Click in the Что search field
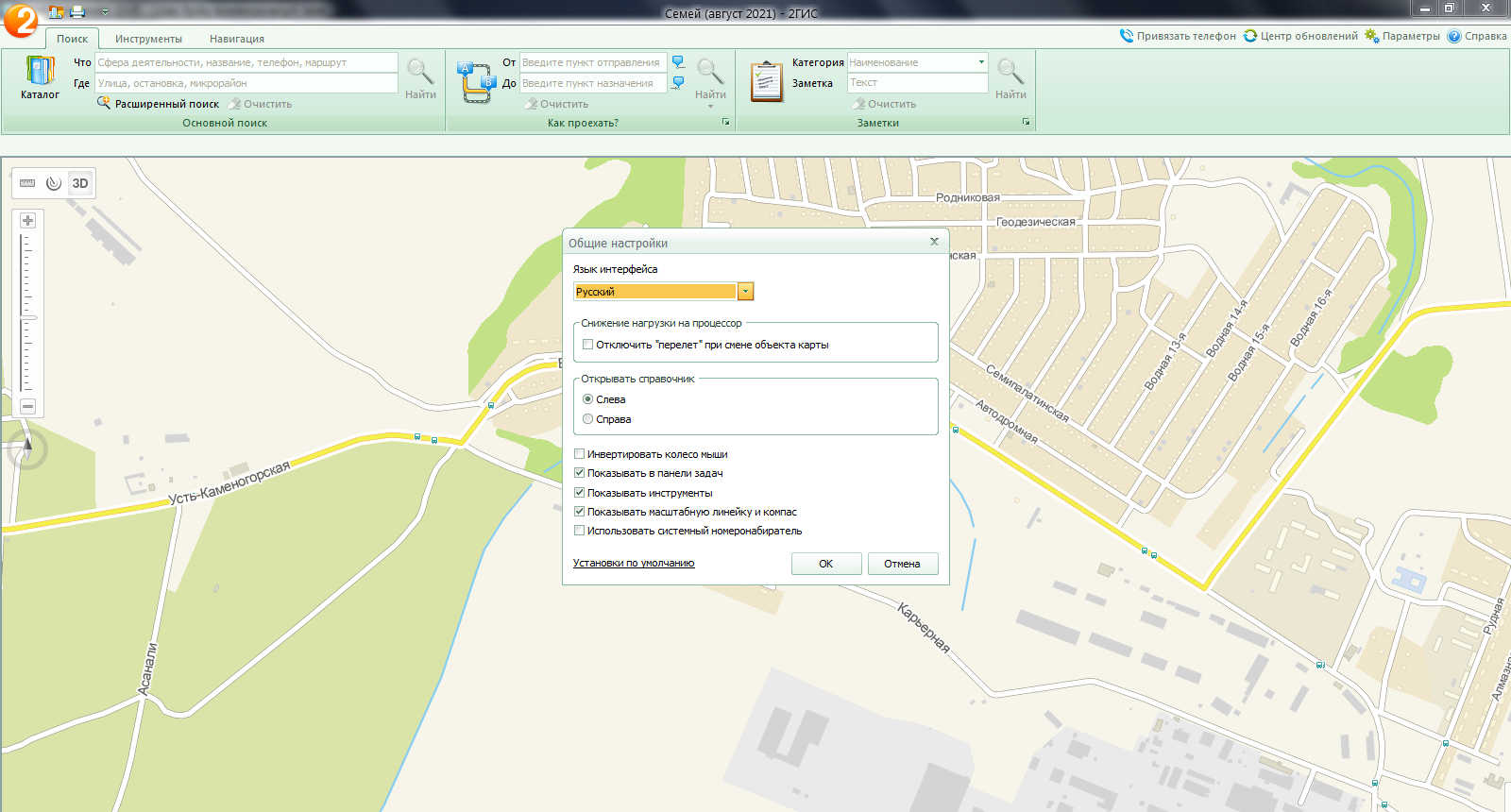This screenshot has height=812, width=1511. point(246,62)
